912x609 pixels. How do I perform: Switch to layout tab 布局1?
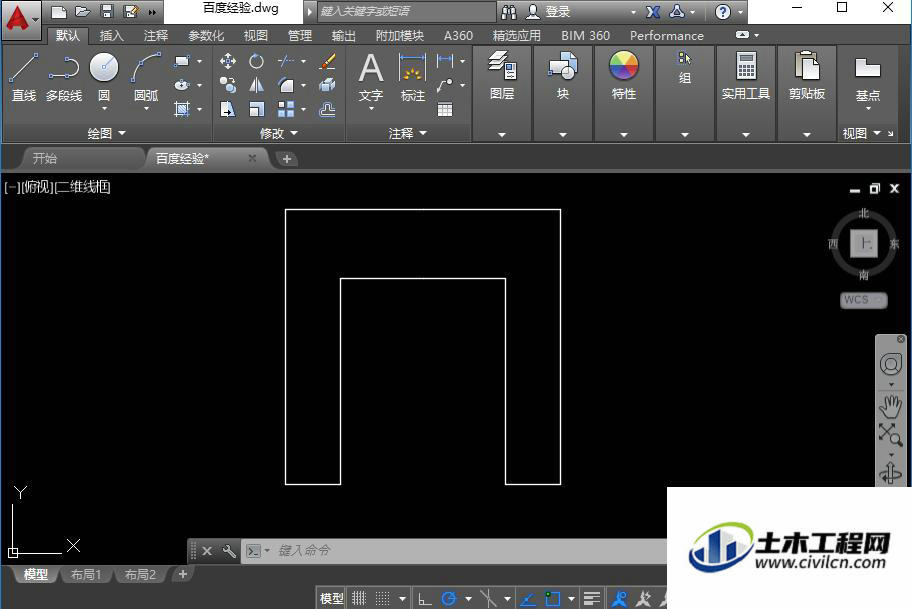[x=86, y=575]
